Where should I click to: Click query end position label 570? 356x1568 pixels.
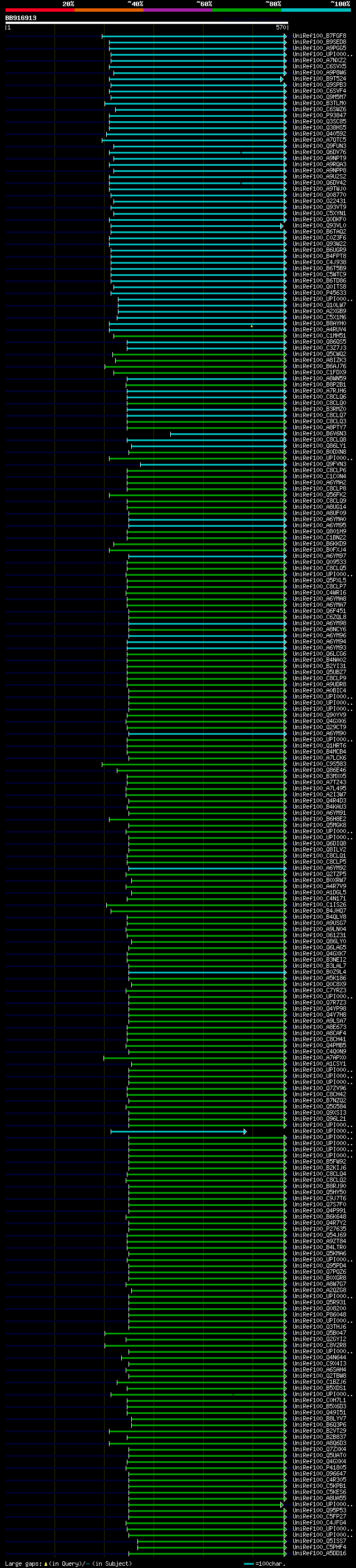point(280,27)
